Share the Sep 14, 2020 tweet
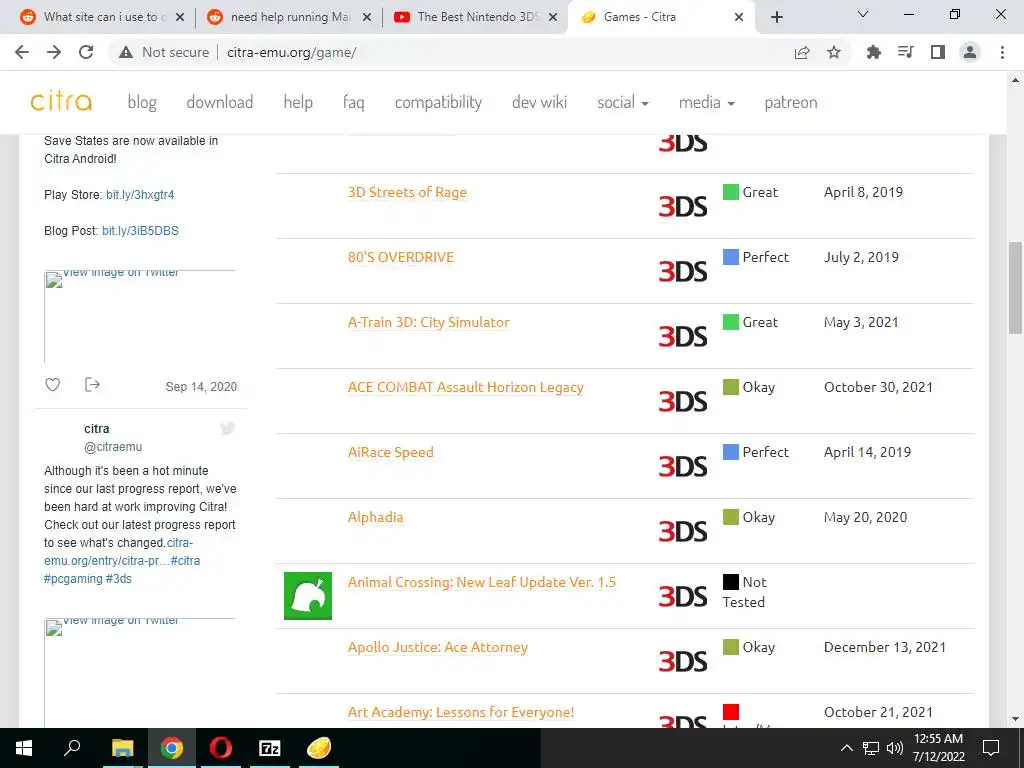Screen dimensions: 1024x768 pos(92,385)
